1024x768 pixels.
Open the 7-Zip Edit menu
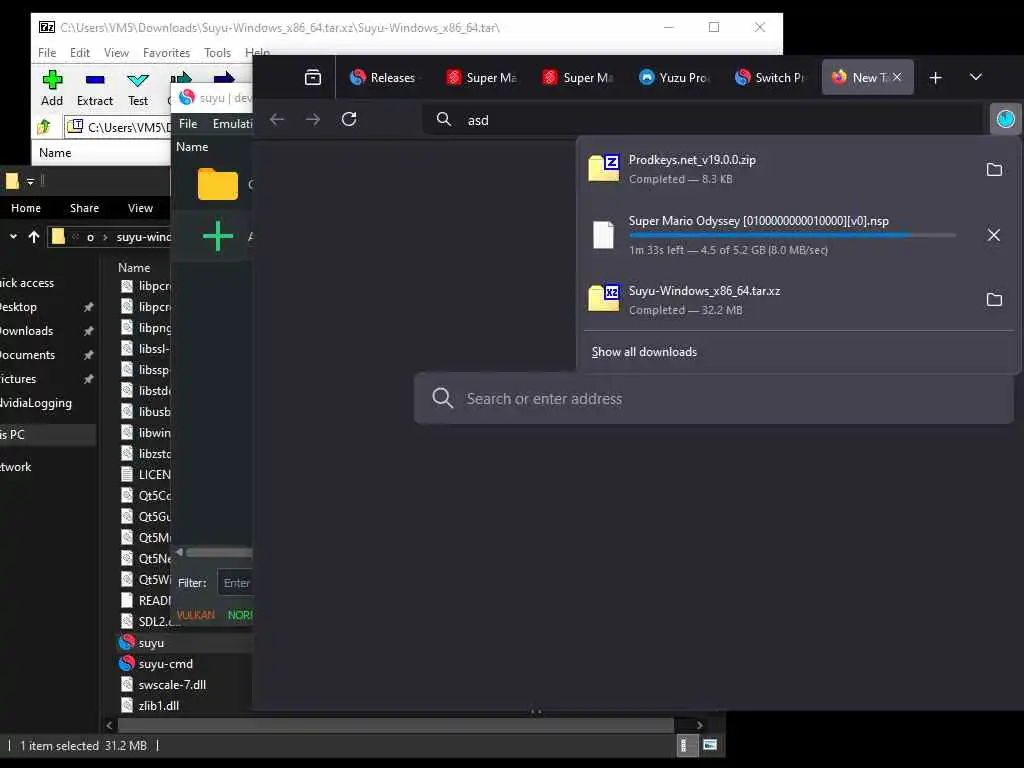point(80,52)
